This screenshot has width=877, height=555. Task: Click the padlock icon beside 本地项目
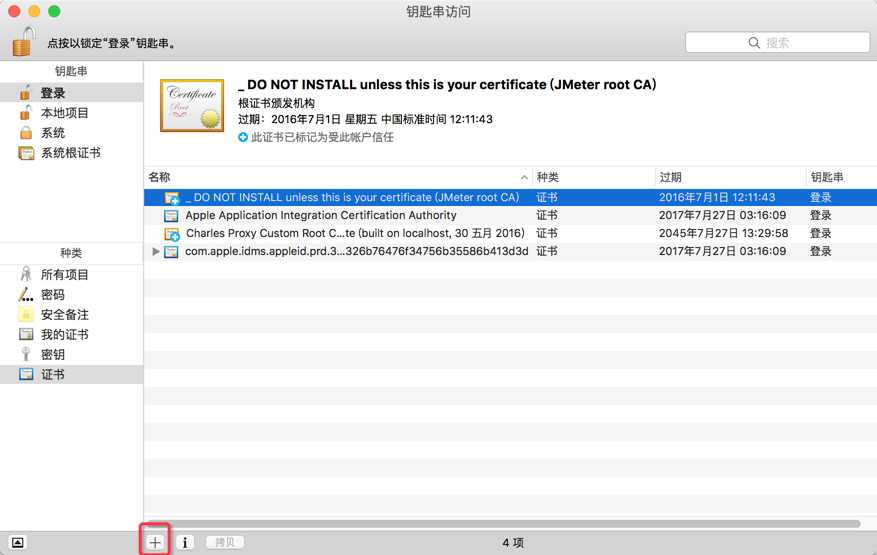click(25, 112)
